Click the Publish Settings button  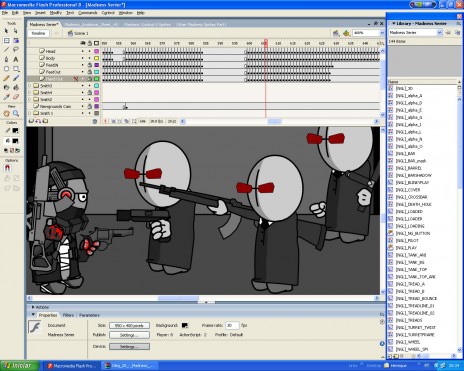click(129, 335)
